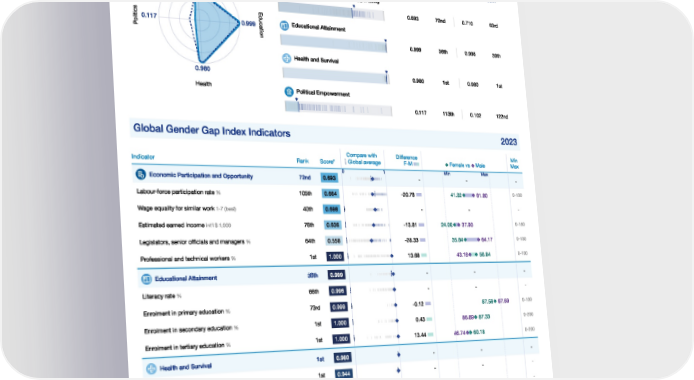Select the 2023 year label
The height and width of the screenshot is (380, 694).
[509, 142]
